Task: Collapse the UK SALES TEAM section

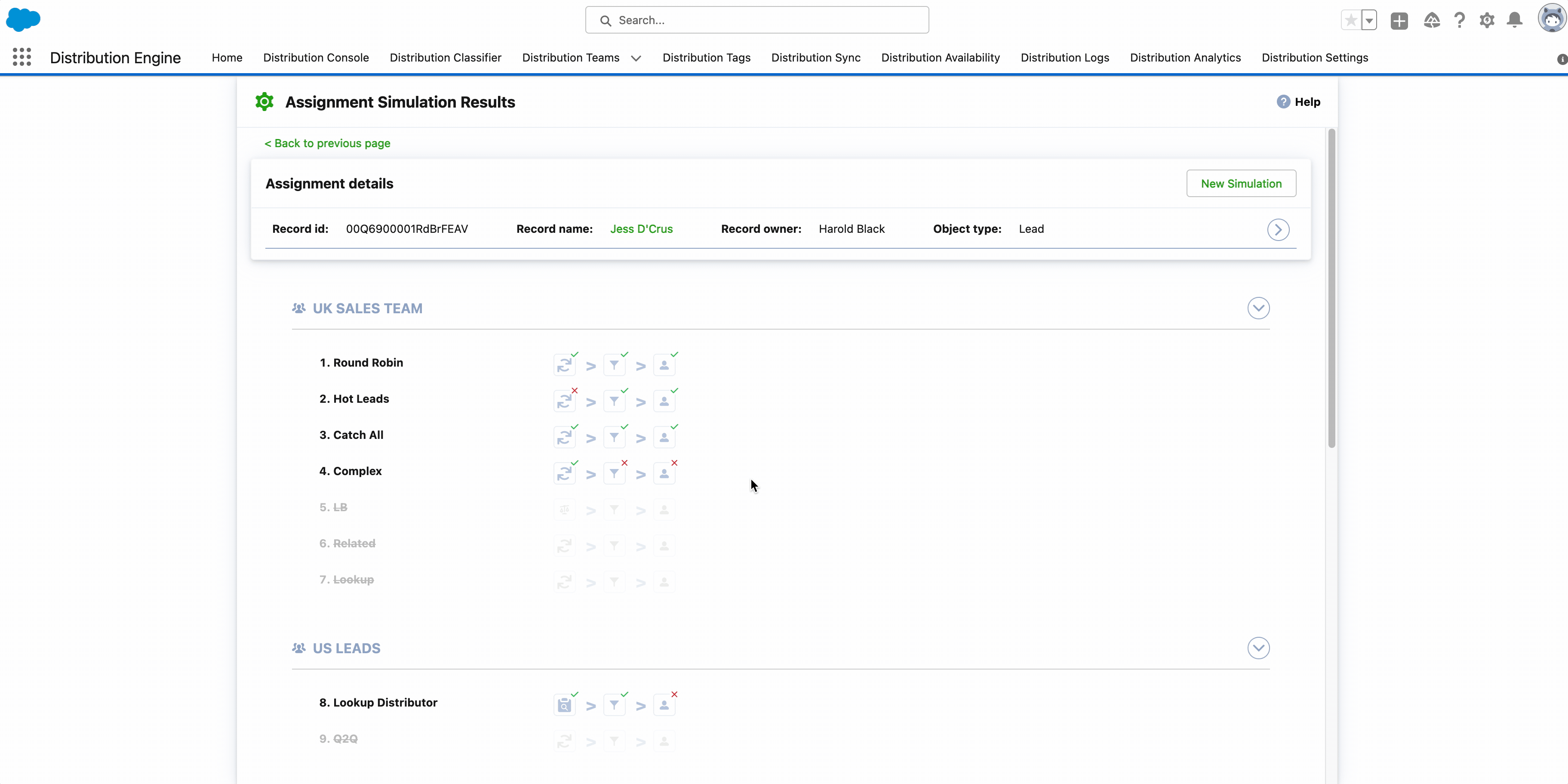Action: [x=1258, y=308]
